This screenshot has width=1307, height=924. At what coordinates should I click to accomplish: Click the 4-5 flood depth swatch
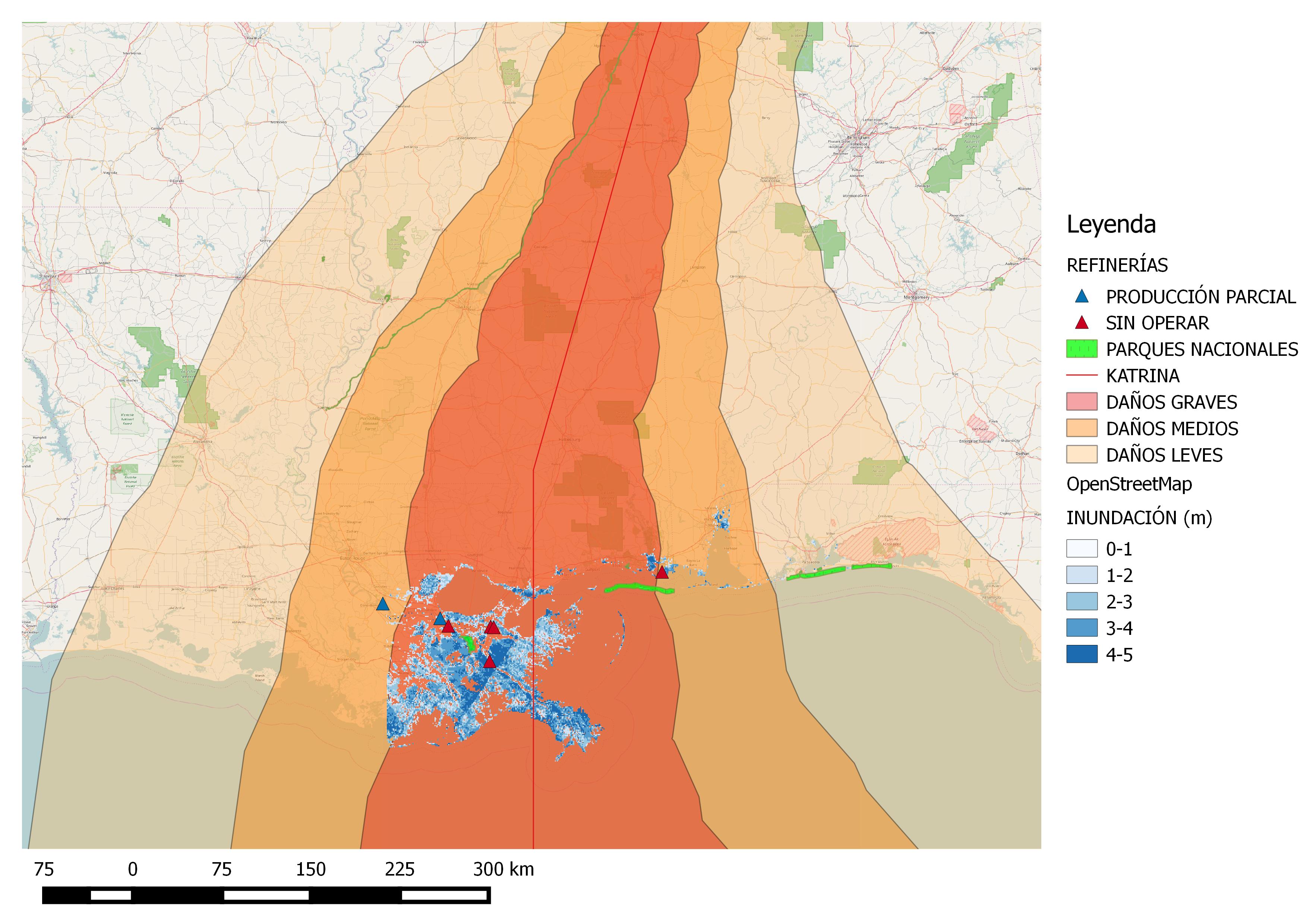click(1082, 654)
